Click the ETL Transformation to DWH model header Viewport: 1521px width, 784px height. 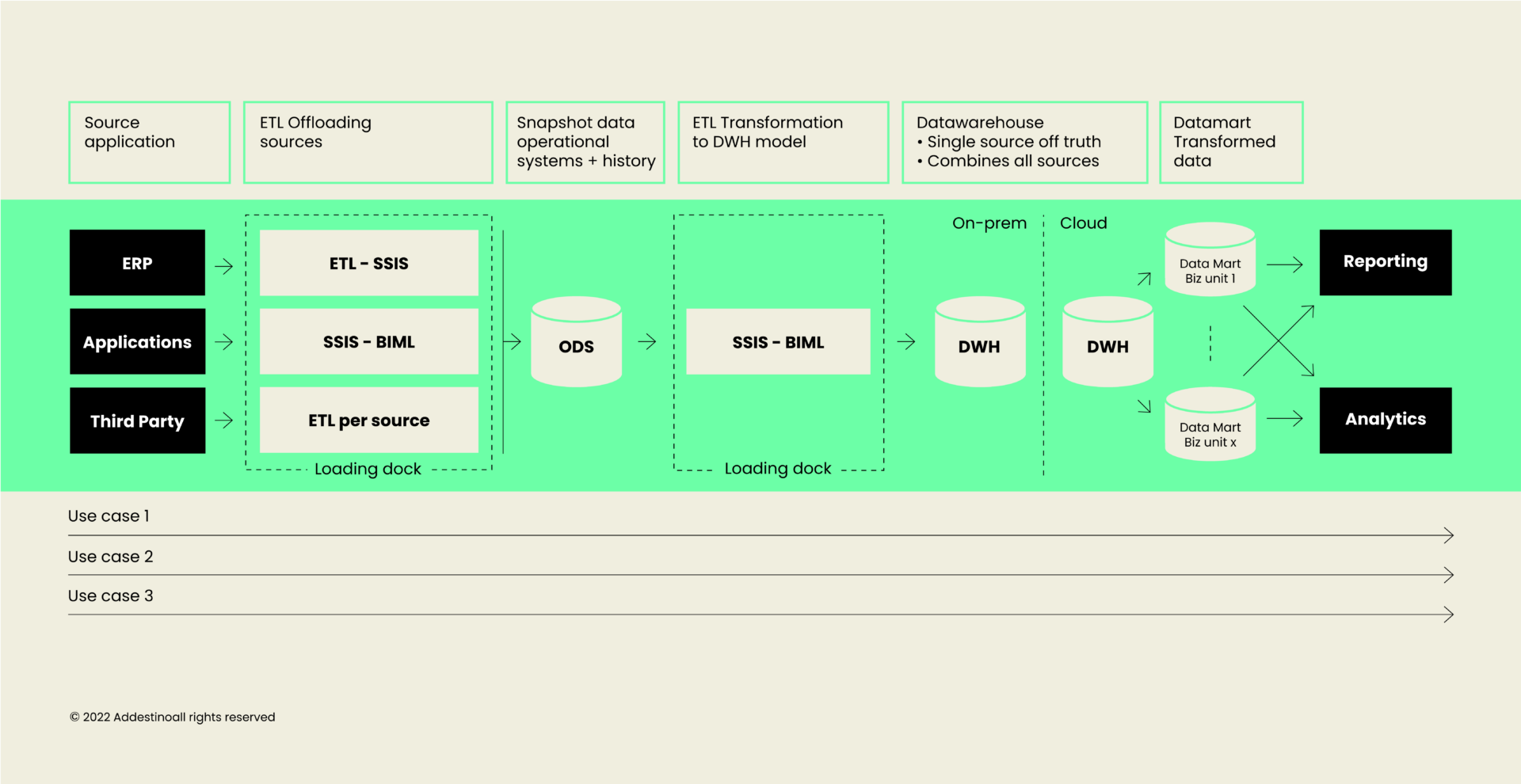pyautogui.click(x=783, y=143)
